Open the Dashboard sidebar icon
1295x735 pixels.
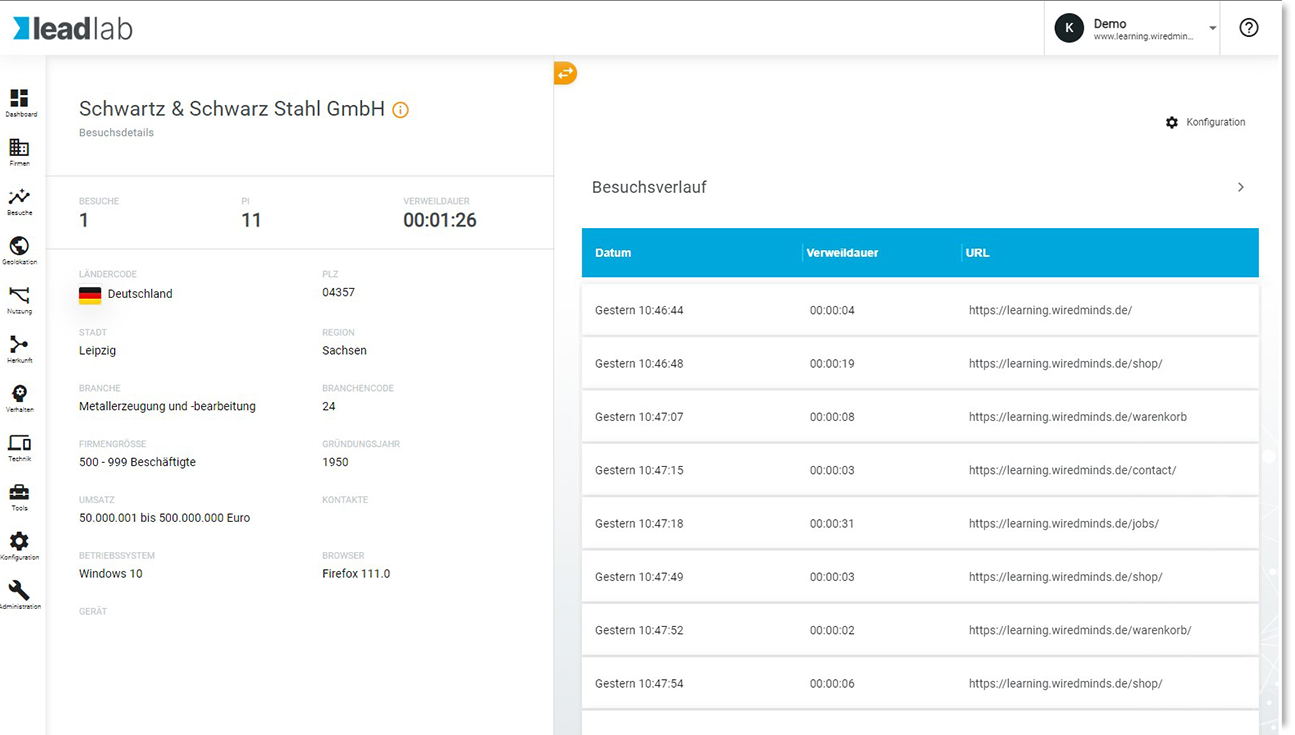19,98
